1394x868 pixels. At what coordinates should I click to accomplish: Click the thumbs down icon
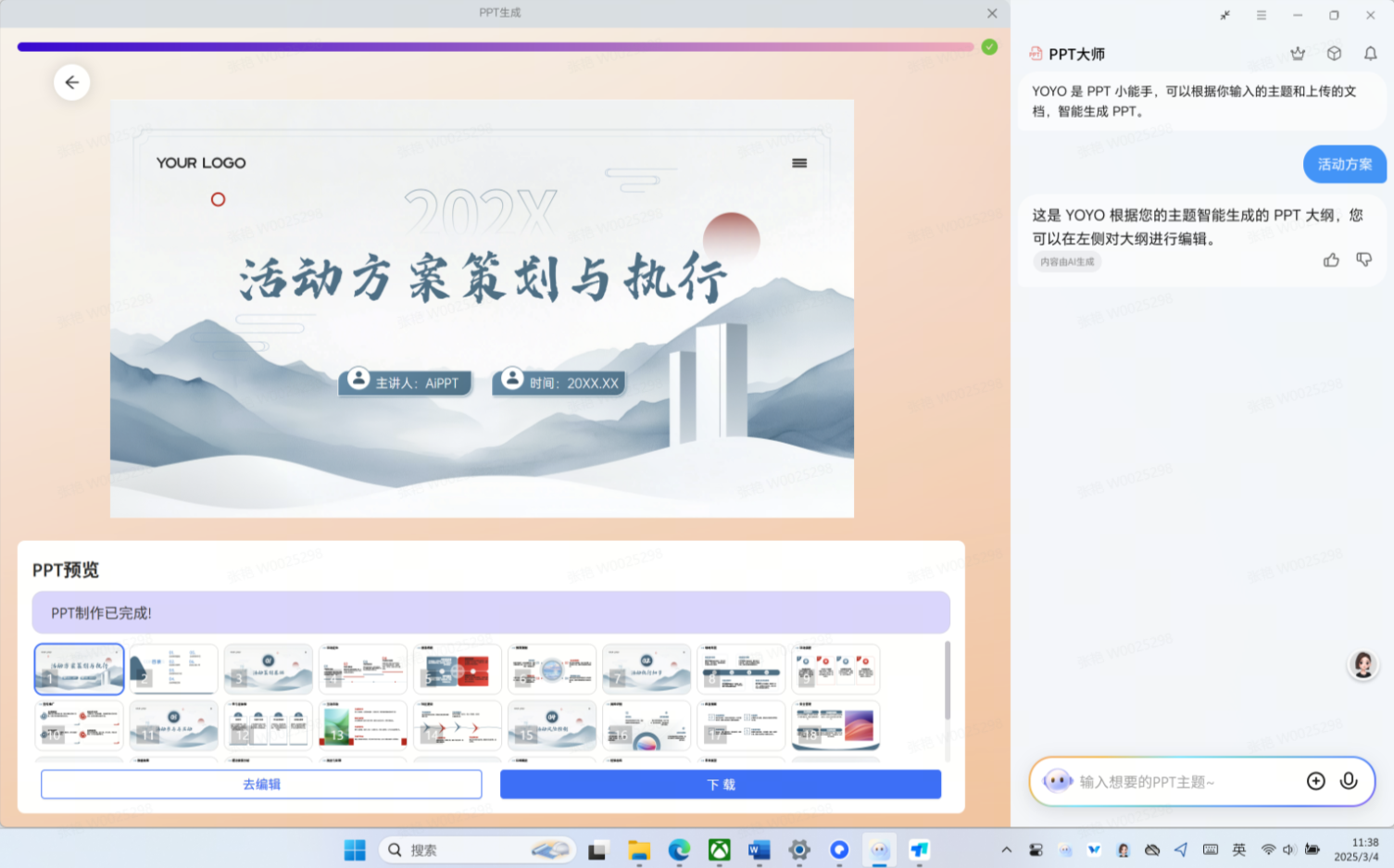click(1363, 260)
